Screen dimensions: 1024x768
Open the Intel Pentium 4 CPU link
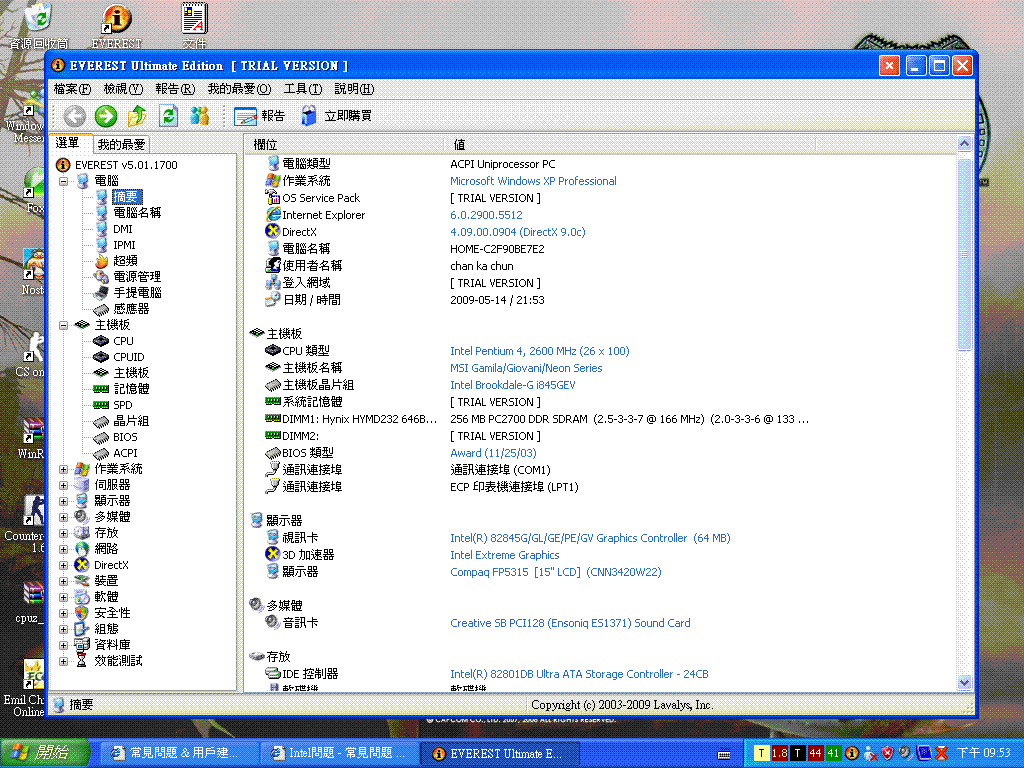[539, 351]
